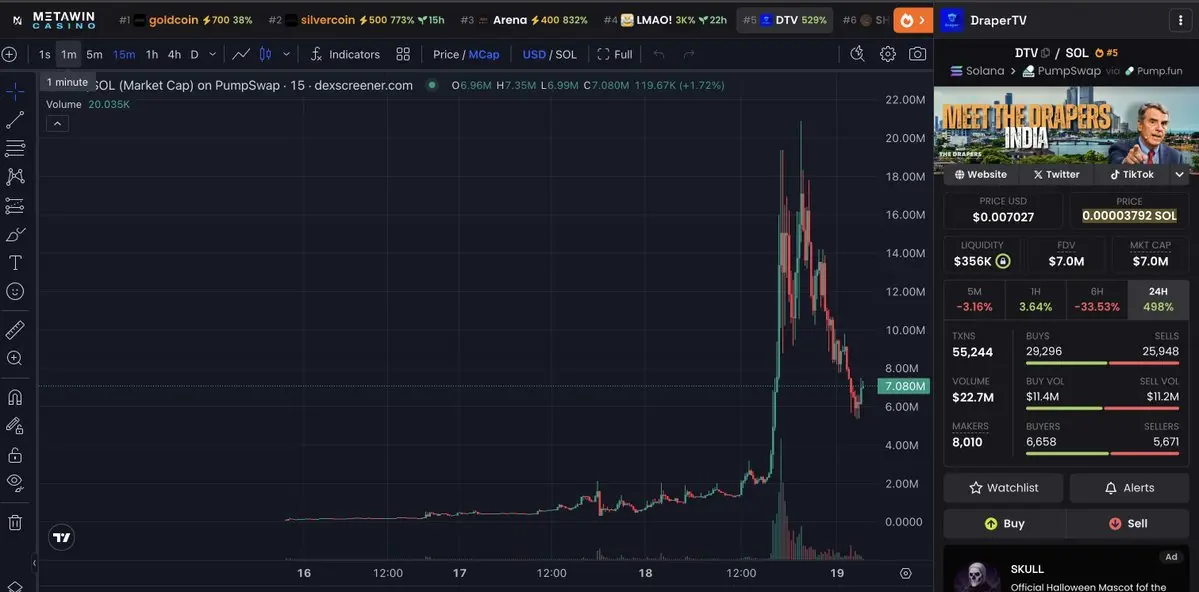Switch chart to MCap mode
Image resolution: width=1199 pixels, height=592 pixels.
coord(484,54)
